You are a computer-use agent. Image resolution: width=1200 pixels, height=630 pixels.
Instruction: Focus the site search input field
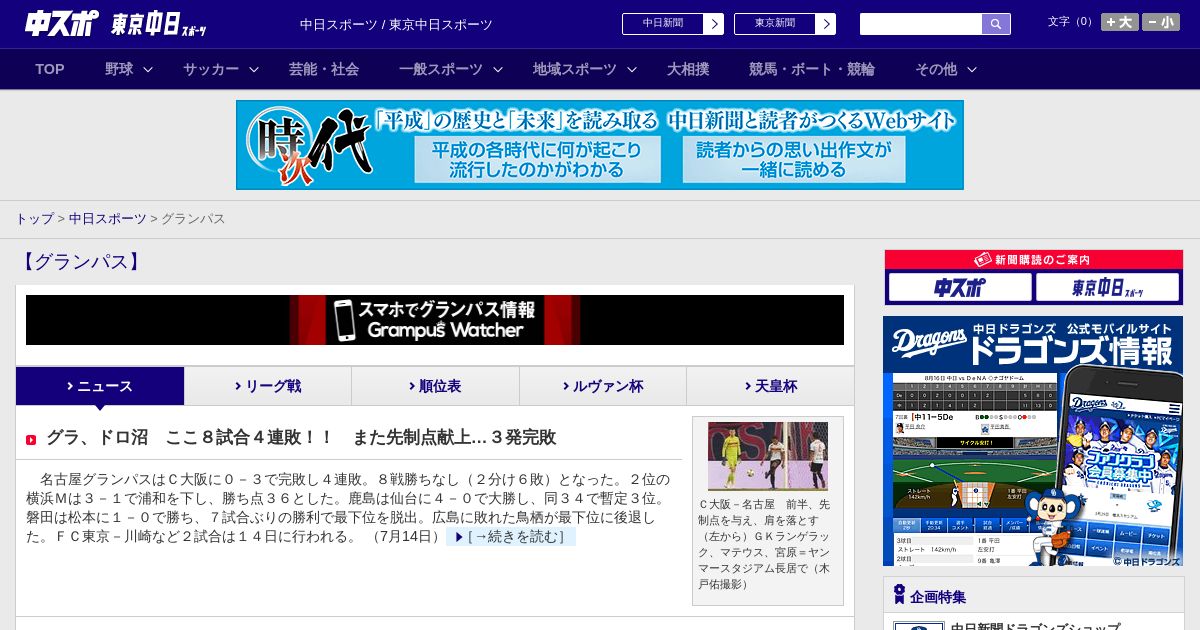click(921, 24)
